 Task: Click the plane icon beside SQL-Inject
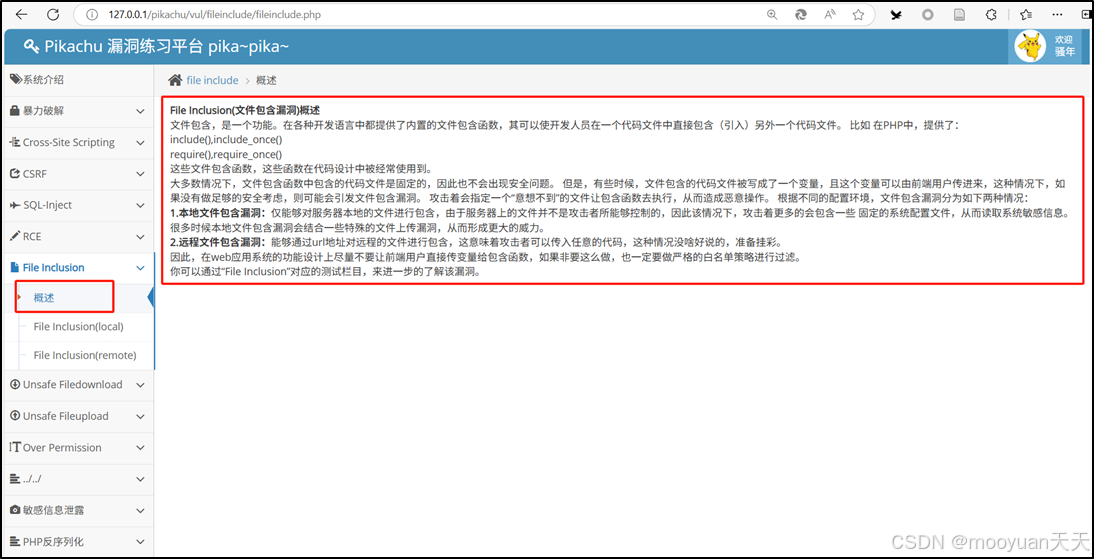pyautogui.click(x=15, y=205)
